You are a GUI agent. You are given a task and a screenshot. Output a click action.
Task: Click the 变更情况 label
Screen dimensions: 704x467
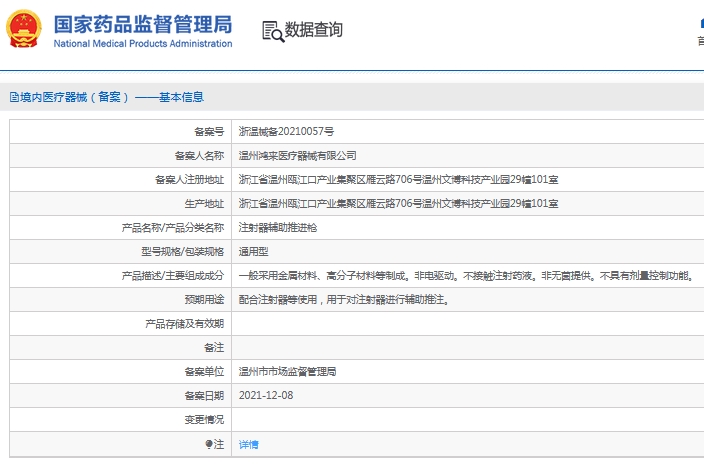click(x=204, y=420)
